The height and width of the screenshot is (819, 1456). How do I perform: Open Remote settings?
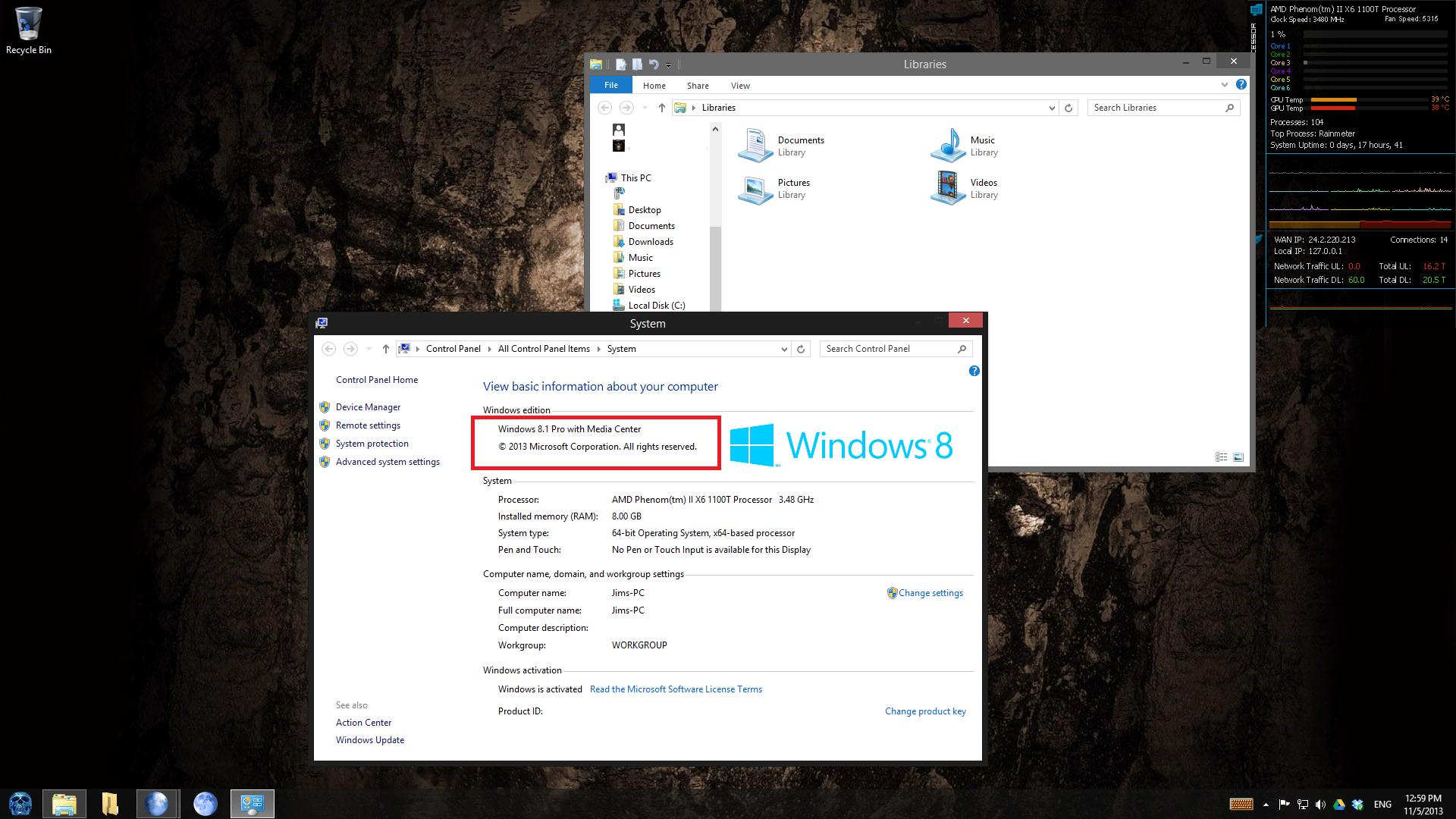pos(368,425)
